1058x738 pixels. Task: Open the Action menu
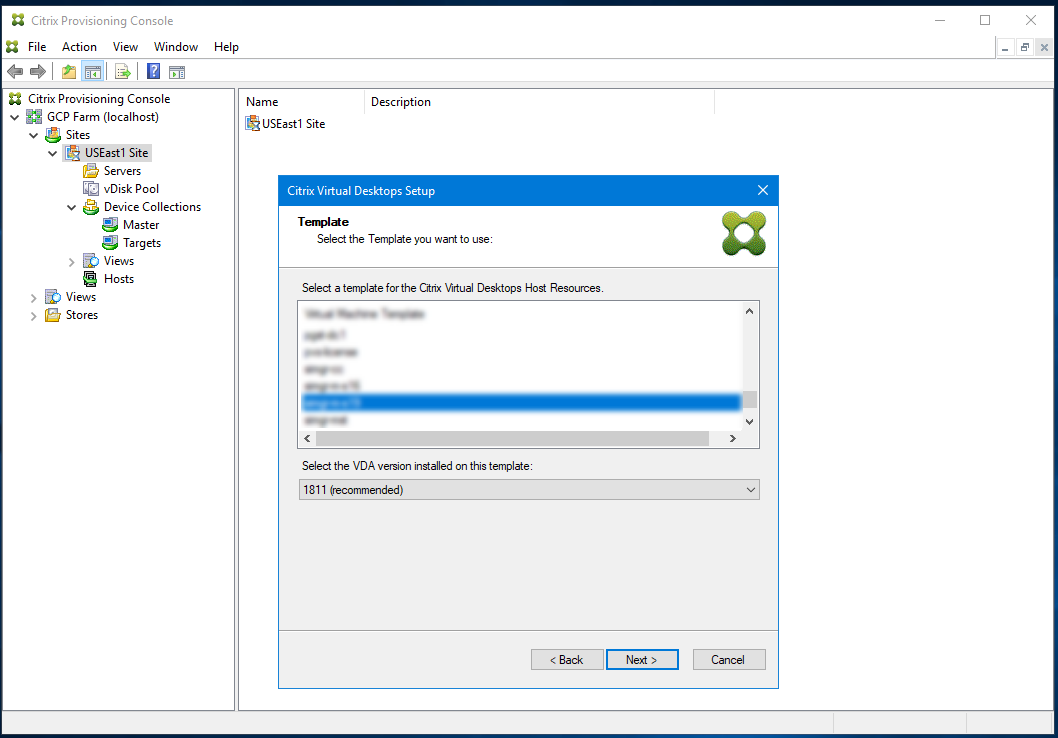pos(79,46)
